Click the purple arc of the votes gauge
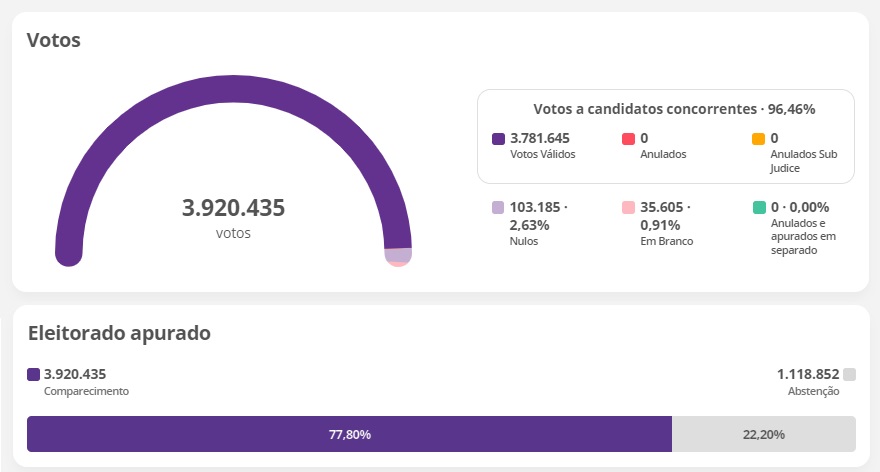This screenshot has width=880, height=472. (232, 88)
